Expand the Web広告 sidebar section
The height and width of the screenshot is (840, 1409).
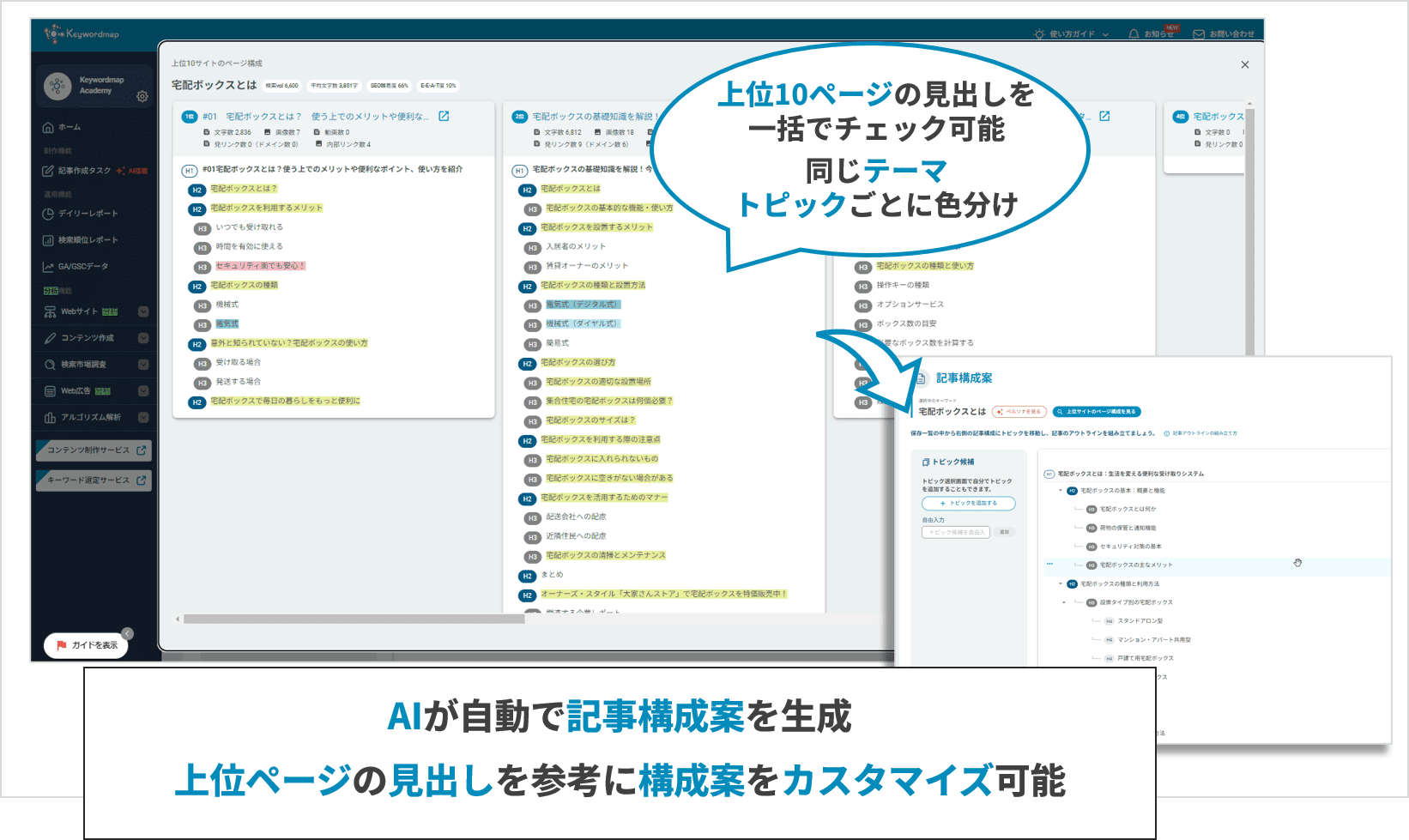[143, 391]
